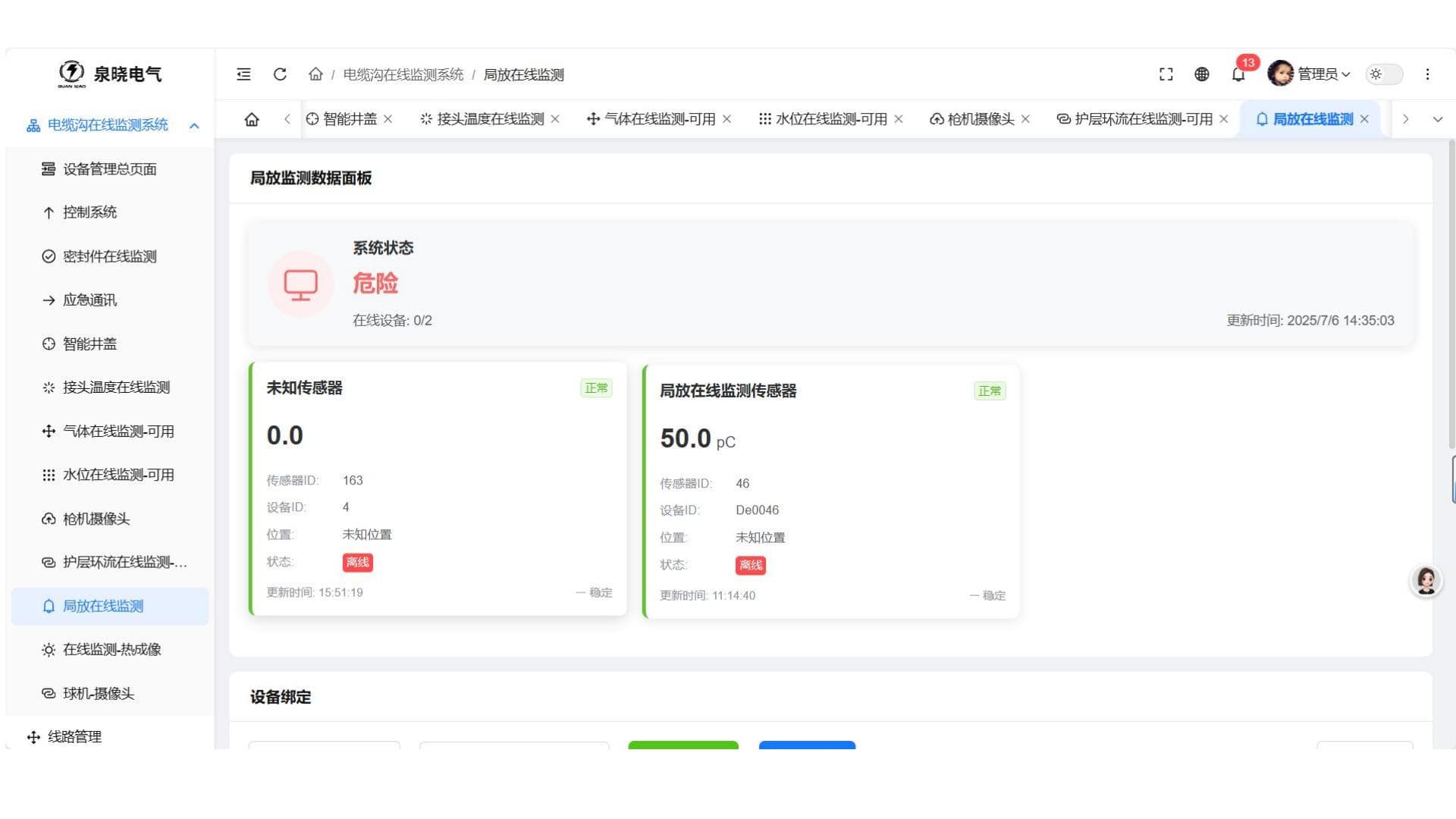Viewport: 1456px width, 819px height.
Task: Open the home tab icon in the tab bar
Action: click(x=252, y=119)
